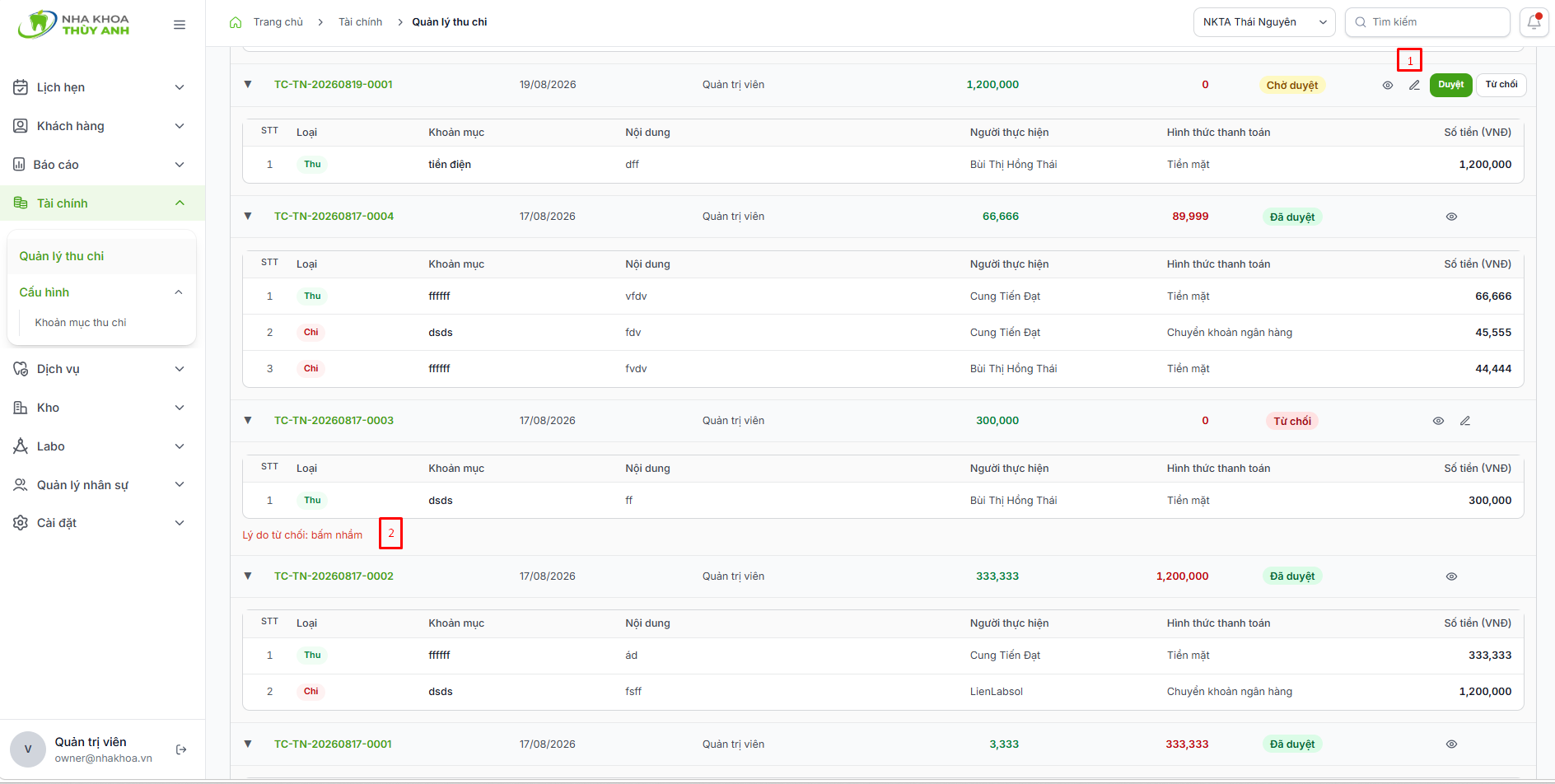Click the Báo cáo chart icon
Image resolution: width=1555 pixels, height=784 pixels.
19,165
